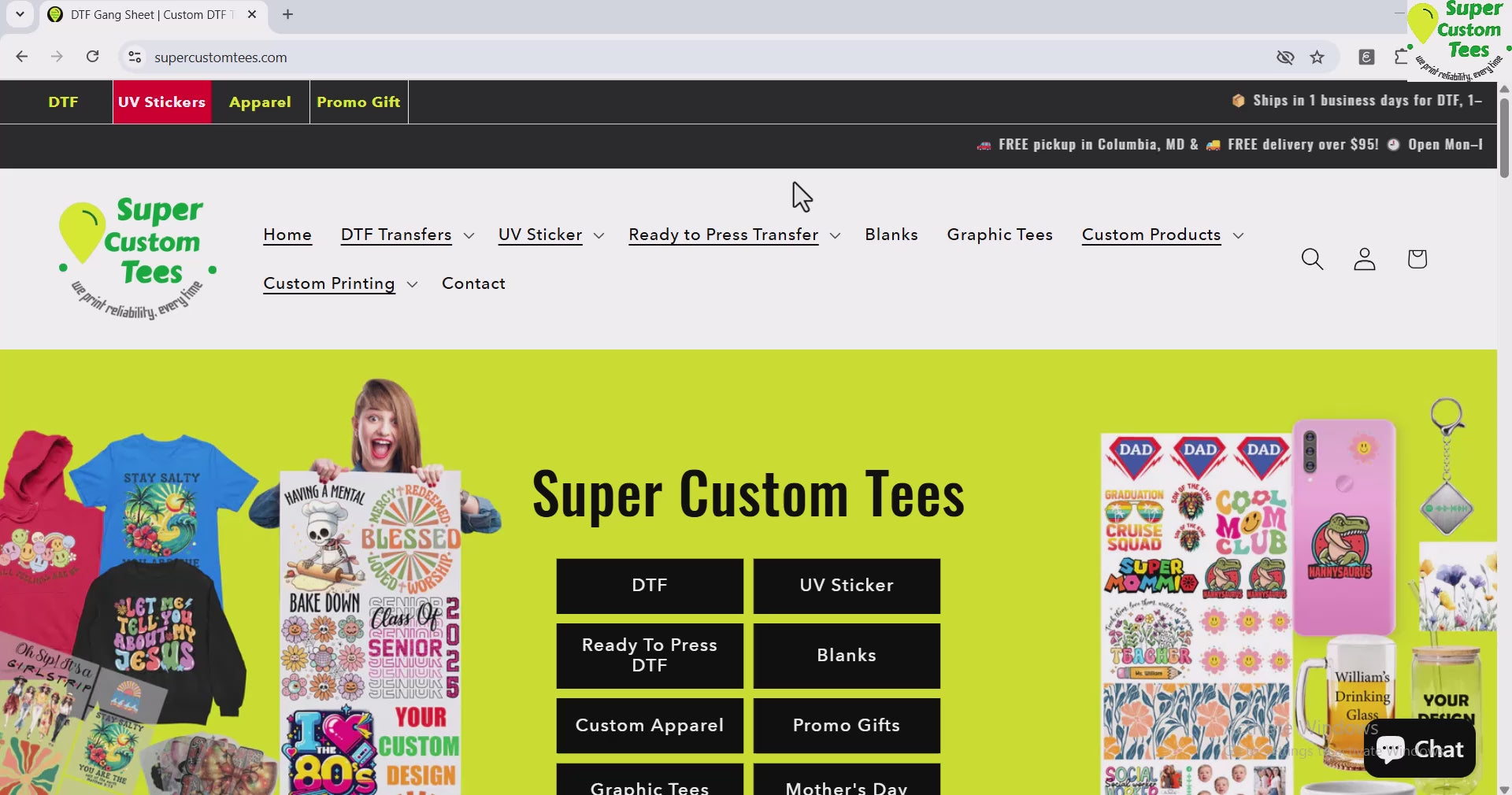Click the Ready To Press DTF button
Viewport: 1512px width, 795px height.
tap(649, 656)
